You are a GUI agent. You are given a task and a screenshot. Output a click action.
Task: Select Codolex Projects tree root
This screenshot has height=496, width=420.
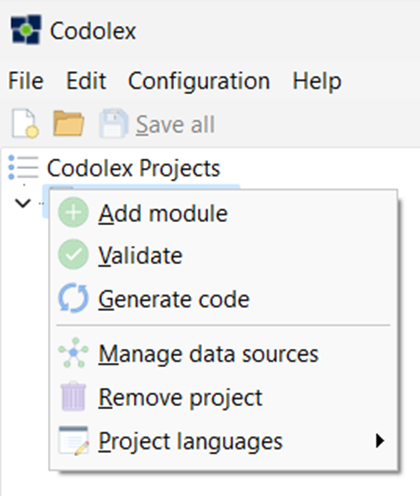pyautogui.click(x=133, y=168)
